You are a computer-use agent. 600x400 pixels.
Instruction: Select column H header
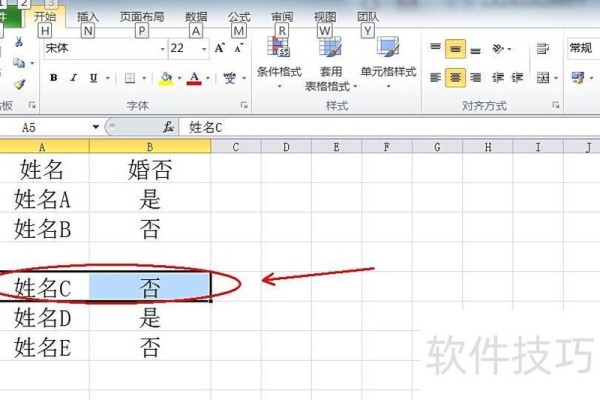click(x=488, y=147)
